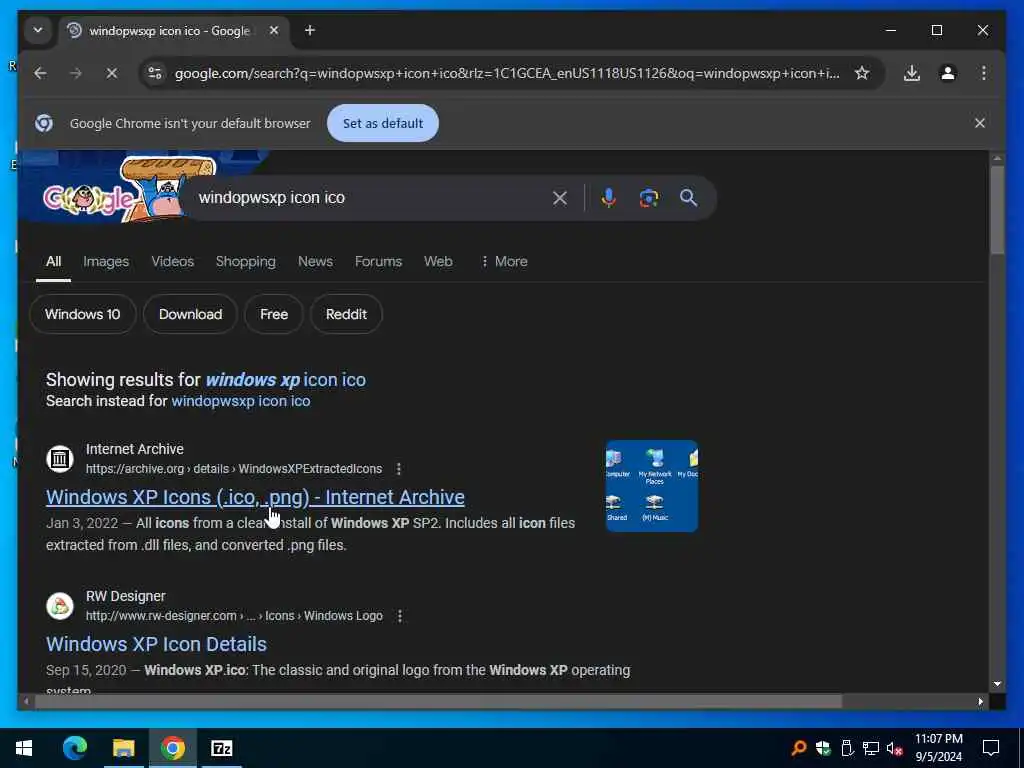Open Windows XP Icon Details link
This screenshot has height=768, width=1024.
(x=156, y=644)
